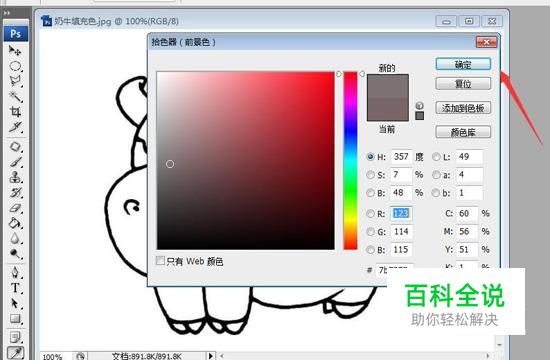Click the brightness field showing 48
This screenshot has width=550, height=360.
401,193
